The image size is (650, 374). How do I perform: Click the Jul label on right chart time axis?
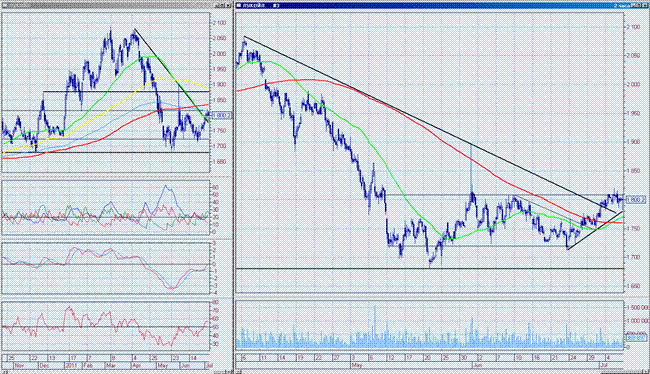pos(604,365)
